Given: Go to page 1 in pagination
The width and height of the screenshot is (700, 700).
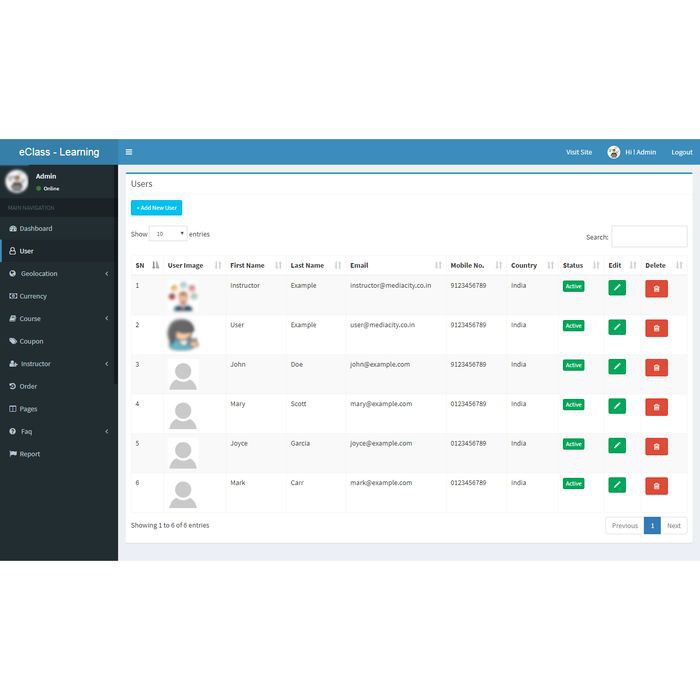Looking at the screenshot, I should (652, 525).
